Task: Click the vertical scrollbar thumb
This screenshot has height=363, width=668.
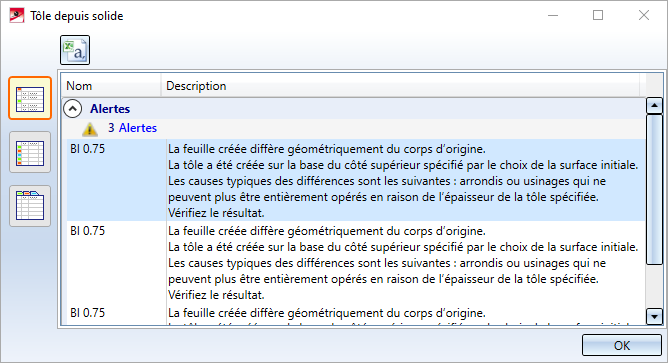Action: coord(654,189)
